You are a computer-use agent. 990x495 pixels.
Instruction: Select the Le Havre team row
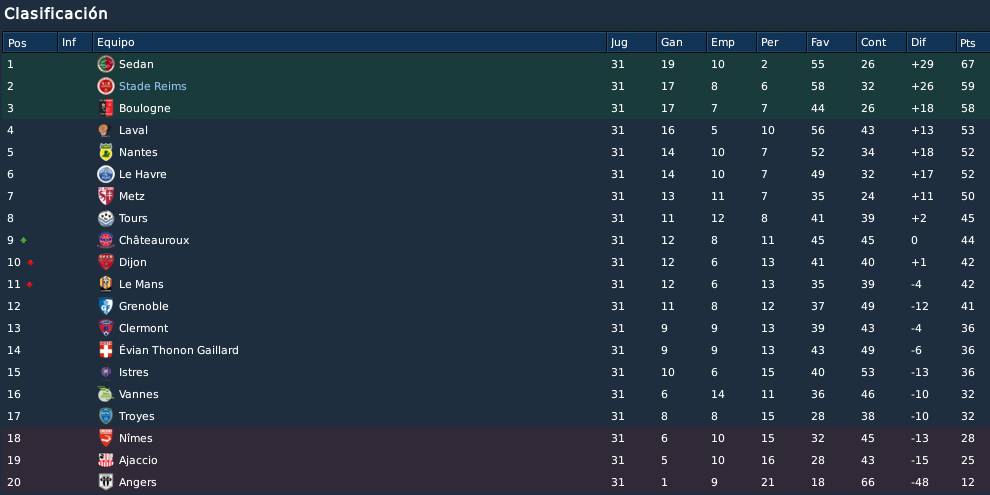click(495, 174)
